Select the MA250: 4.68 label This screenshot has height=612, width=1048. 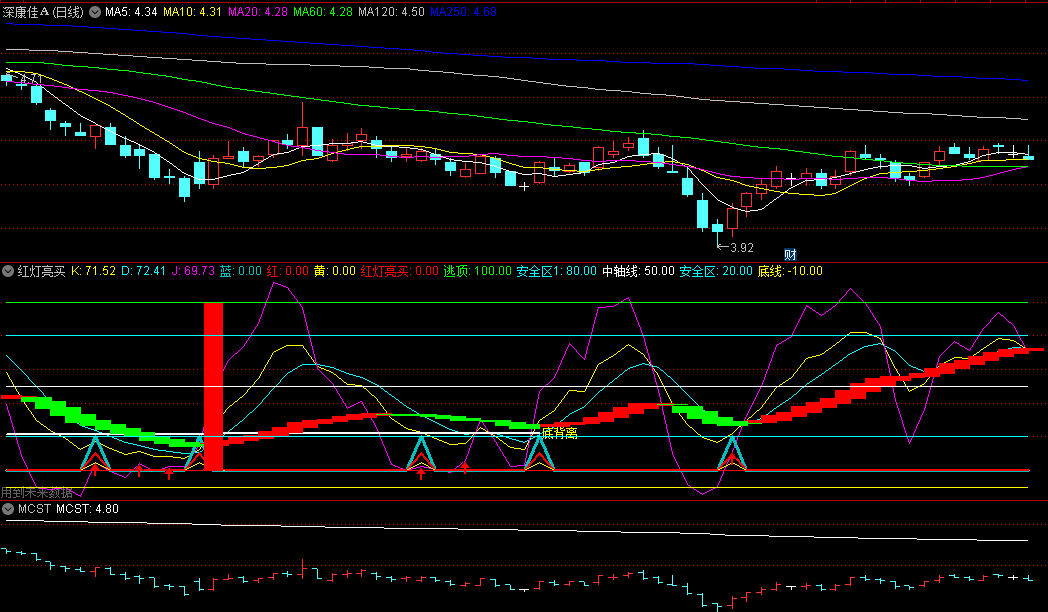coord(463,12)
